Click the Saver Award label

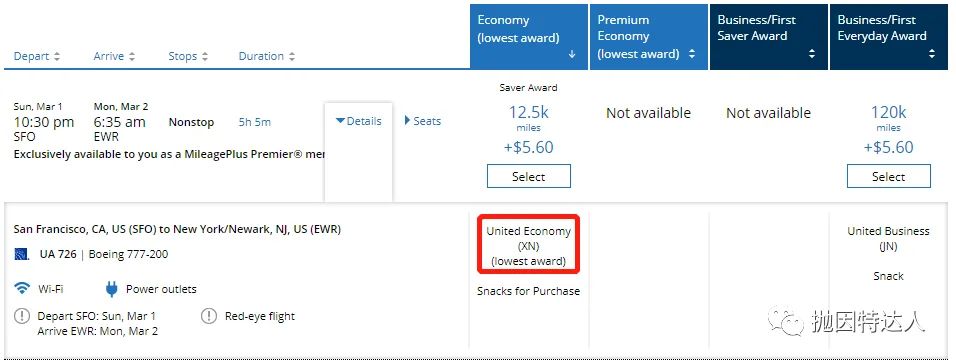tap(529, 87)
